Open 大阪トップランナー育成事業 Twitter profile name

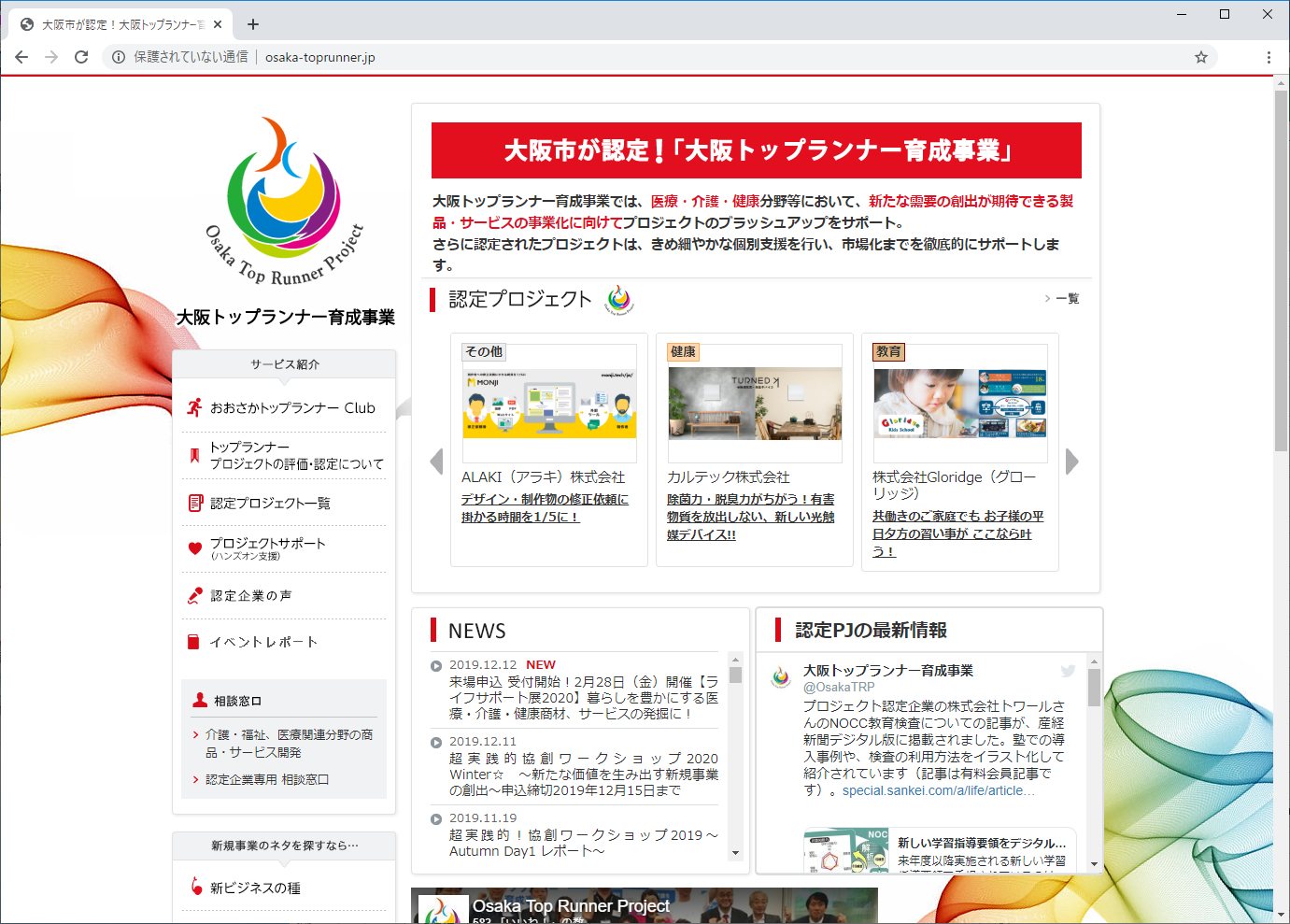[888, 671]
